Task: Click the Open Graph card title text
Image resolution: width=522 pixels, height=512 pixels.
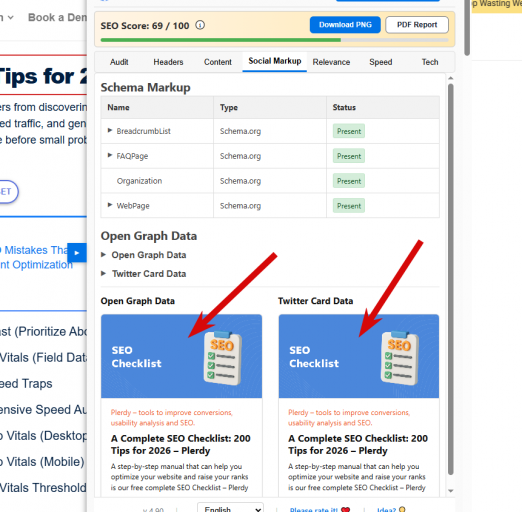Action: tap(181, 444)
